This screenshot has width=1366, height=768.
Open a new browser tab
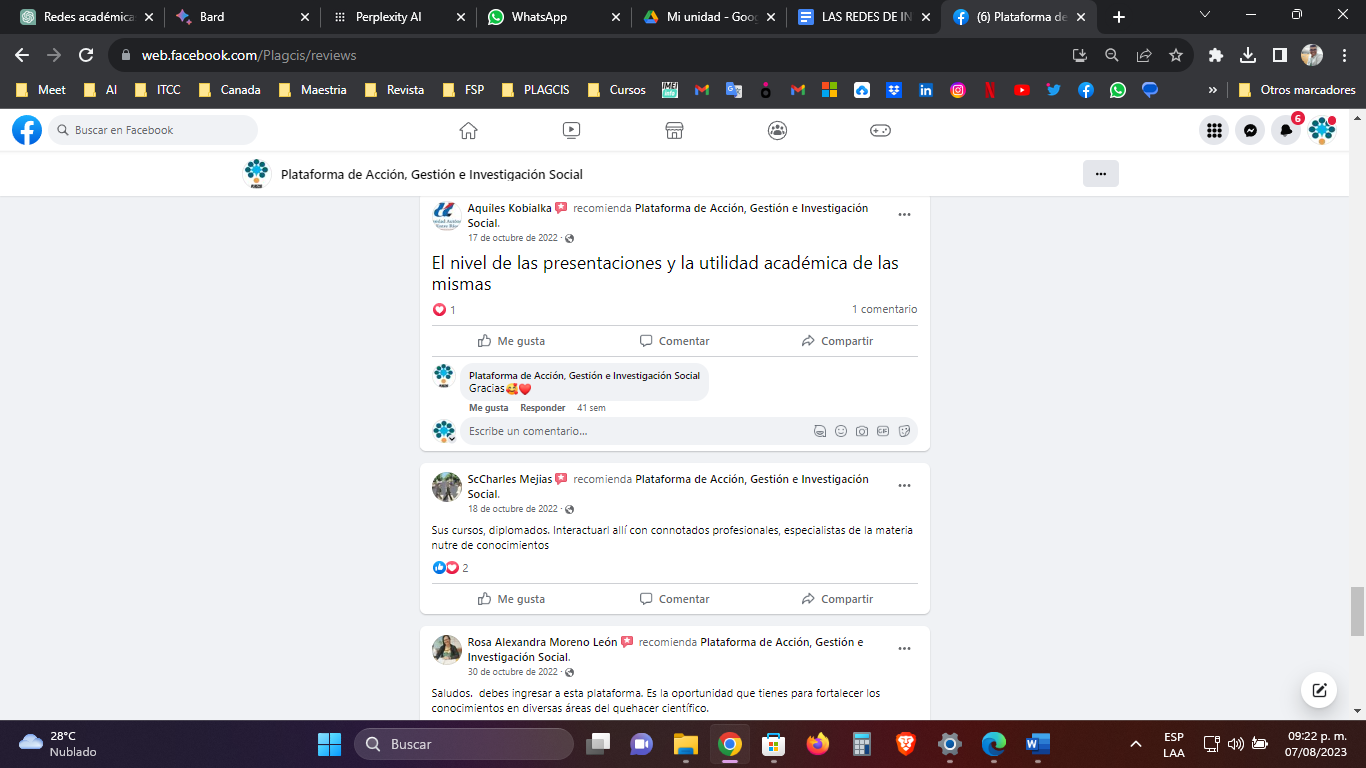[1119, 17]
